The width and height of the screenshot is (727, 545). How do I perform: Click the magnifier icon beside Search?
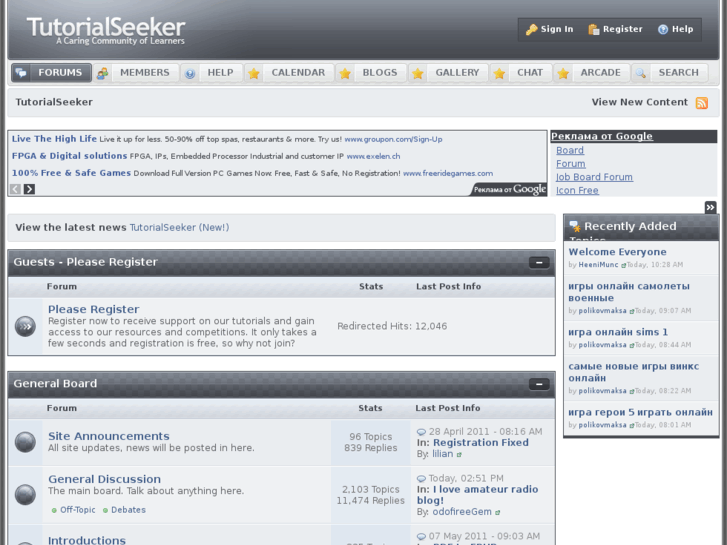tap(641, 73)
